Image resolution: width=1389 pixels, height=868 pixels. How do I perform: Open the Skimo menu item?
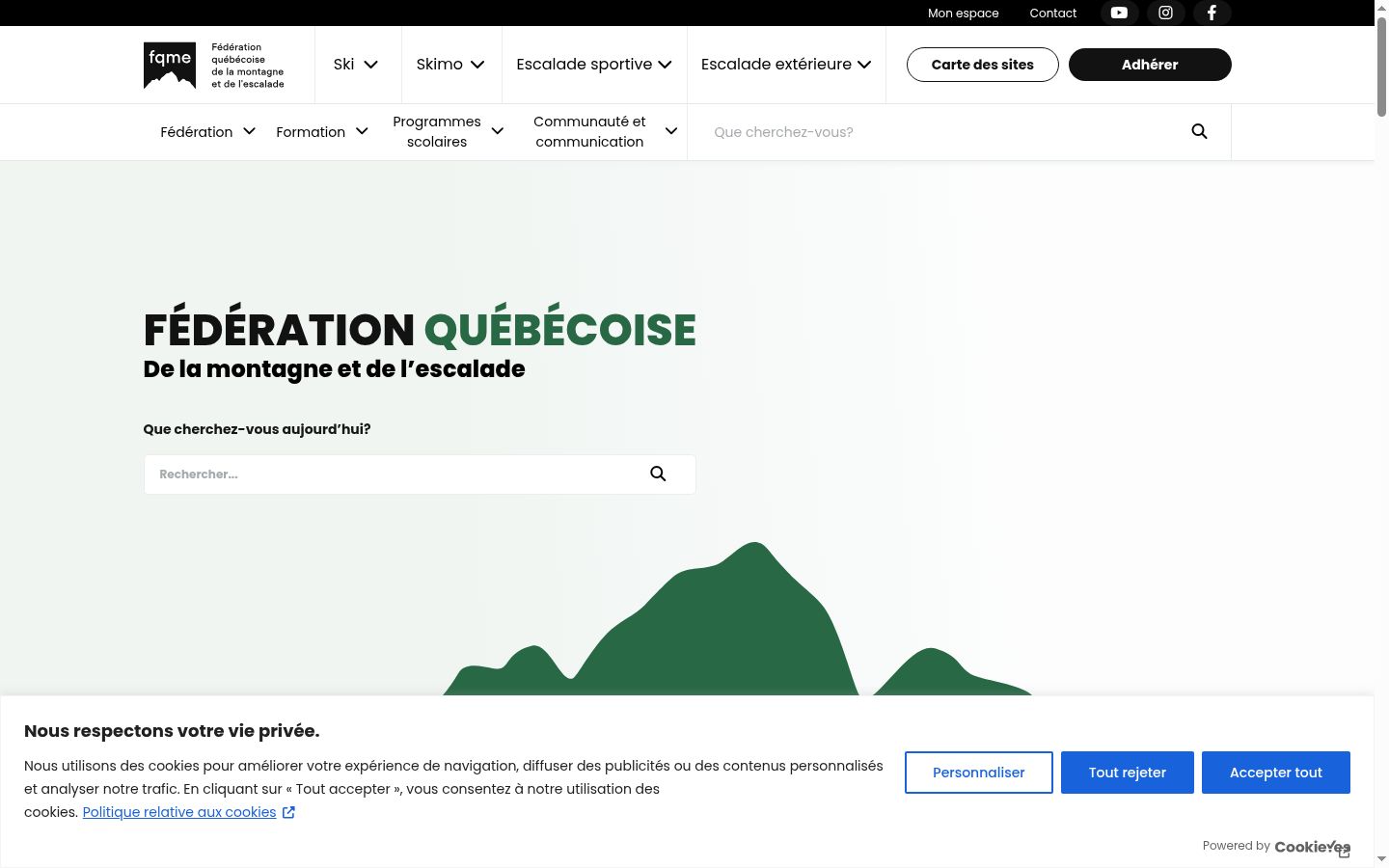click(x=440, y=65)
